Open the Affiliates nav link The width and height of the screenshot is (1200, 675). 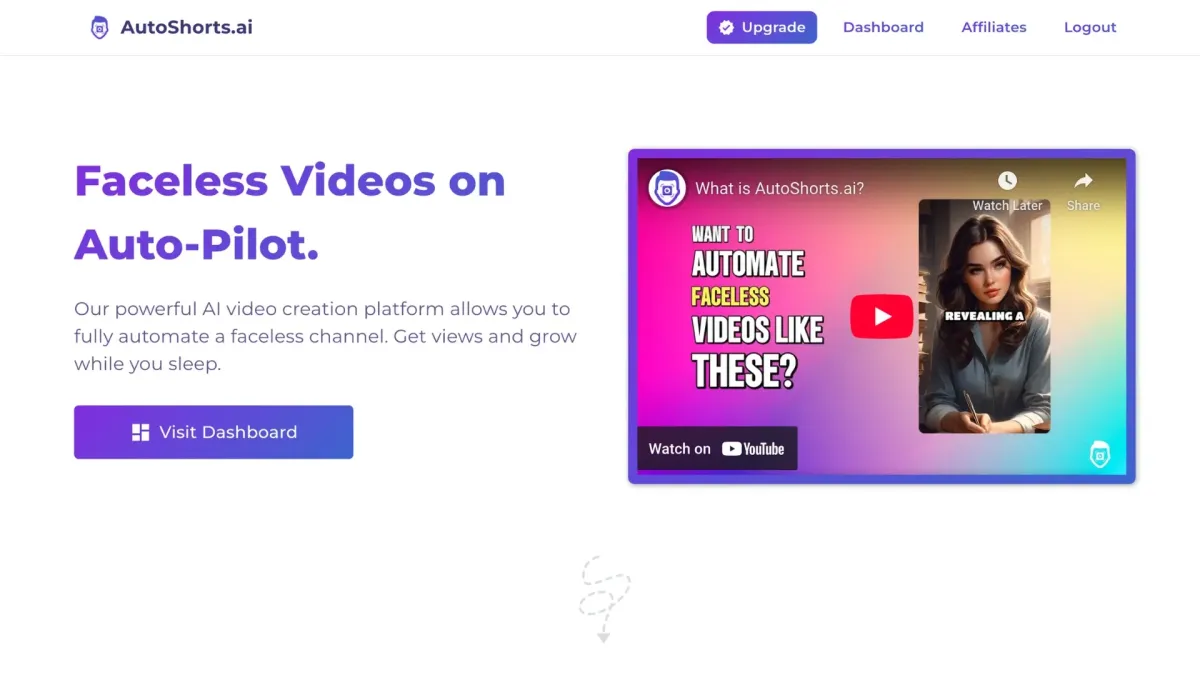[994, 28]
